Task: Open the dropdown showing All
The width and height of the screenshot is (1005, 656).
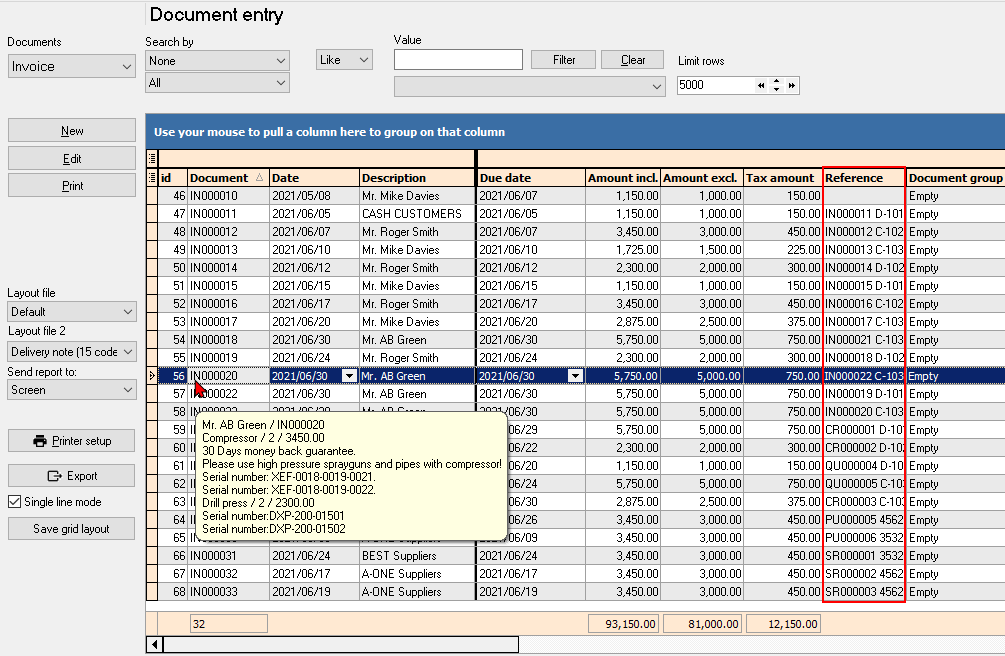Action: (x=217, y=83)
